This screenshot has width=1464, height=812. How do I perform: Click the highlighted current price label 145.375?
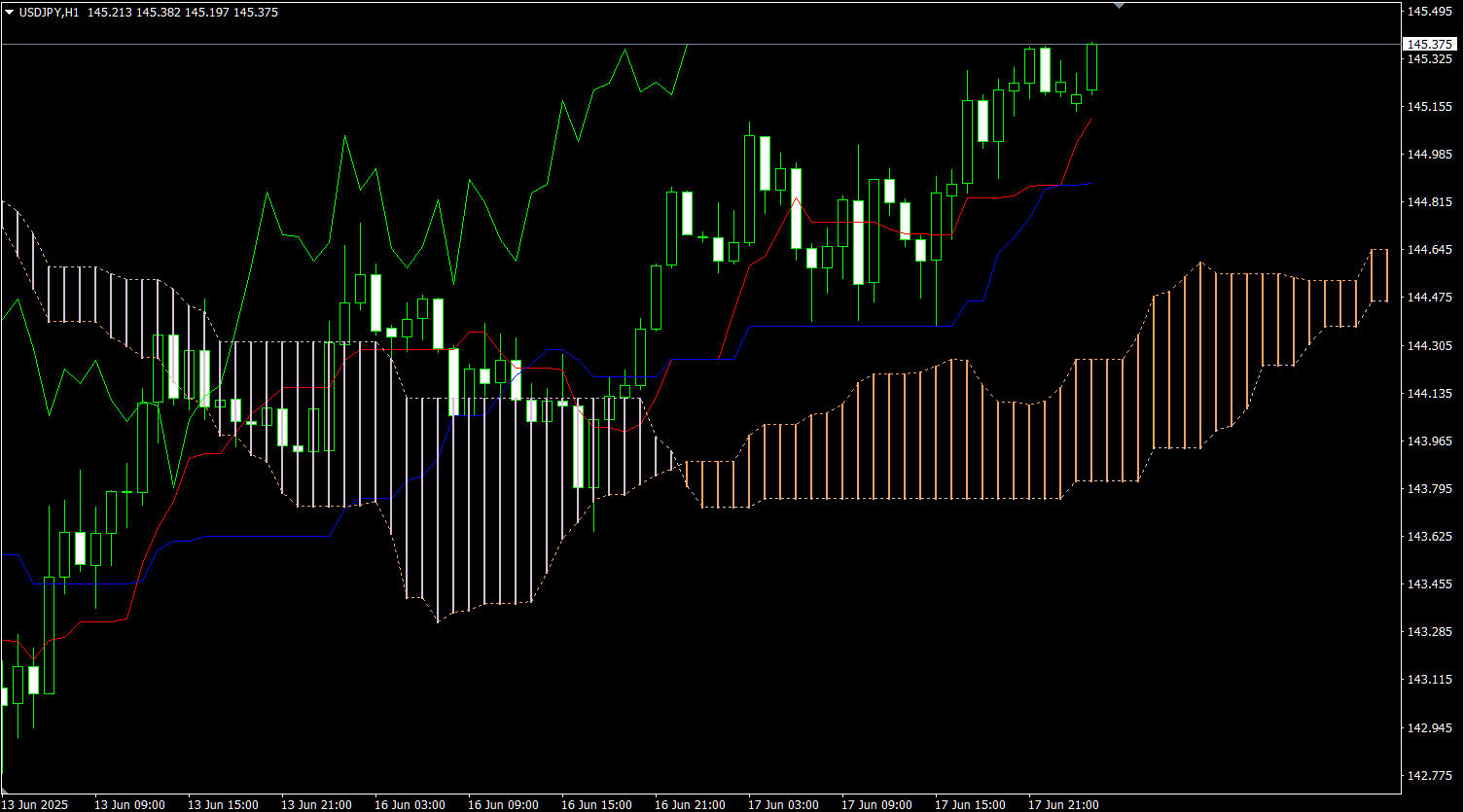pyautogui.click(x=1430, y=45)
